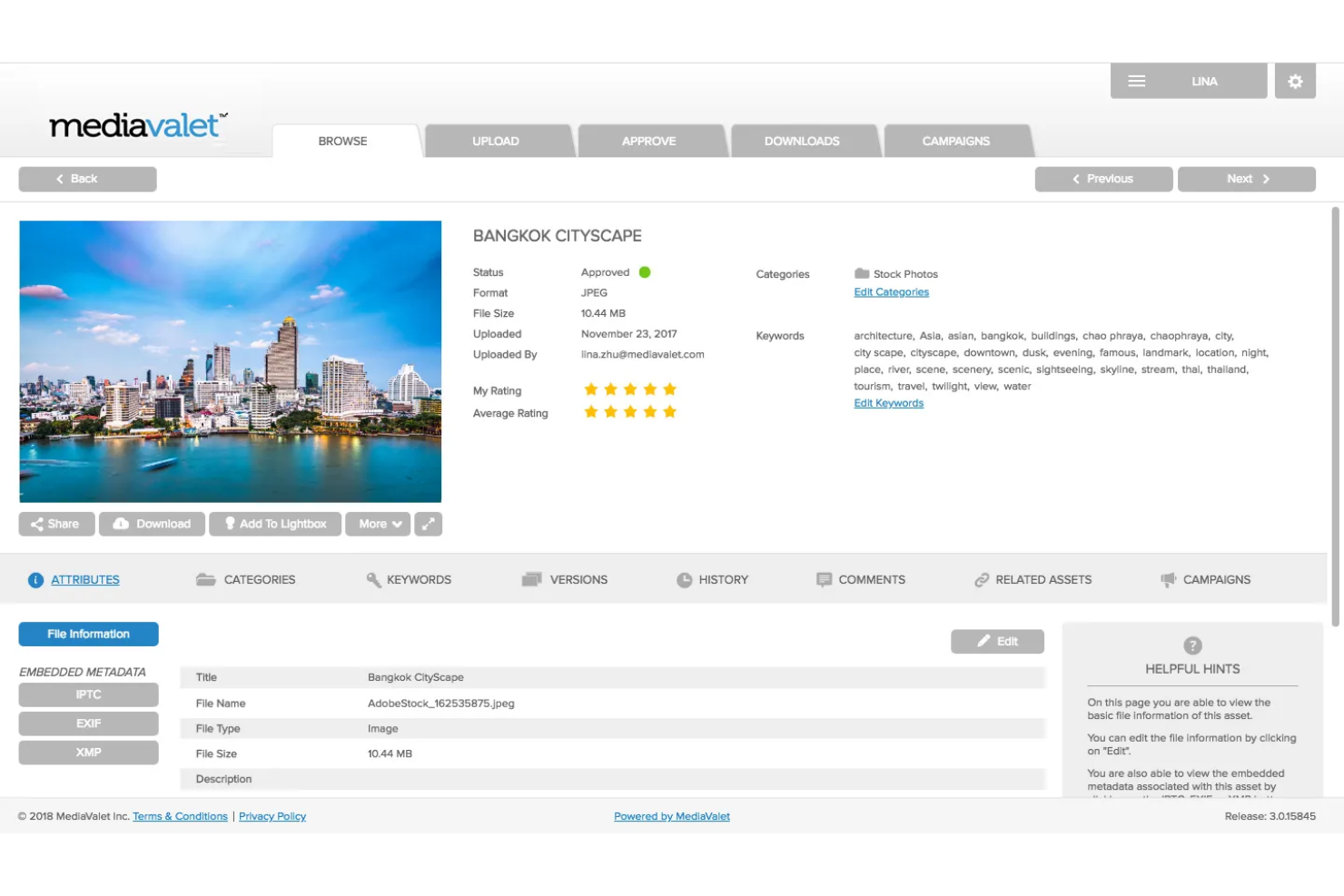Switch to the Upload tab
Image resolution: width=1344 pixels, height=896 pixels.
(496, 141)
